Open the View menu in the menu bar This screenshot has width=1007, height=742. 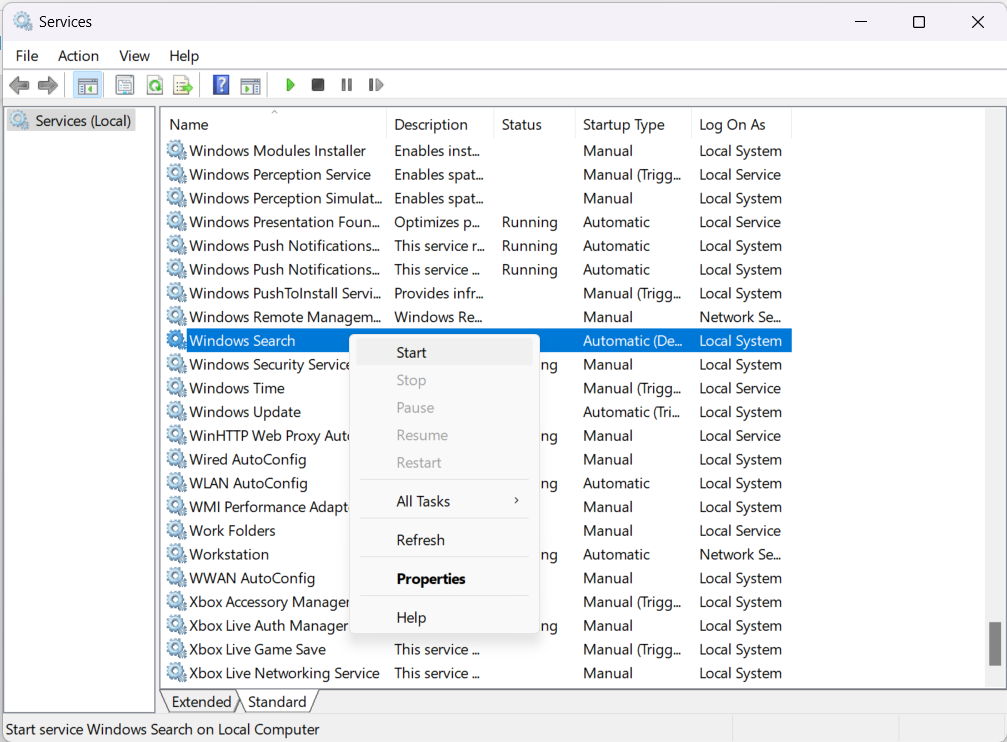coord(134,56)
